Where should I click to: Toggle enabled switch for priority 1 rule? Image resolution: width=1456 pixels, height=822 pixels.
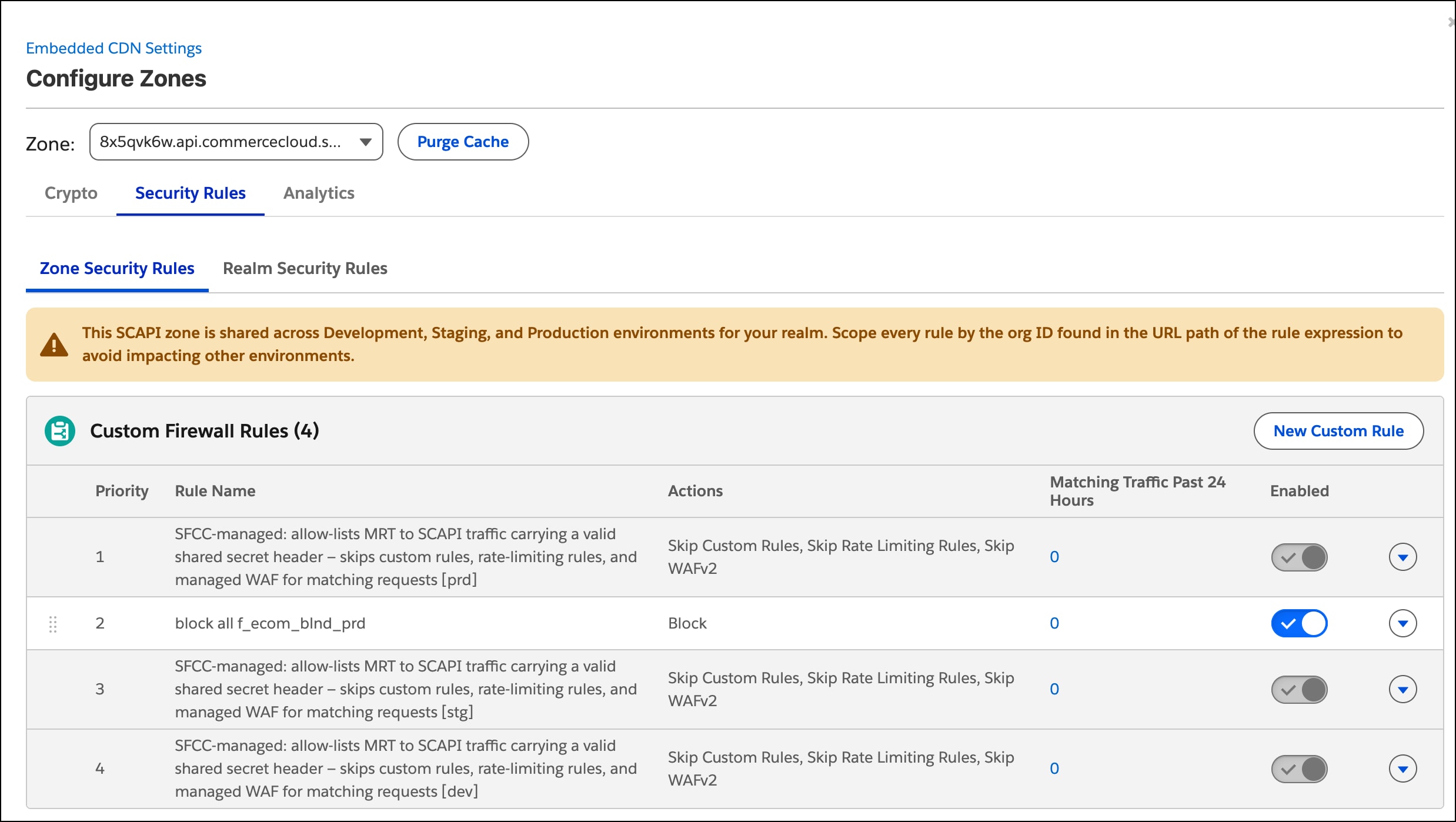(x=1299, y=557)
